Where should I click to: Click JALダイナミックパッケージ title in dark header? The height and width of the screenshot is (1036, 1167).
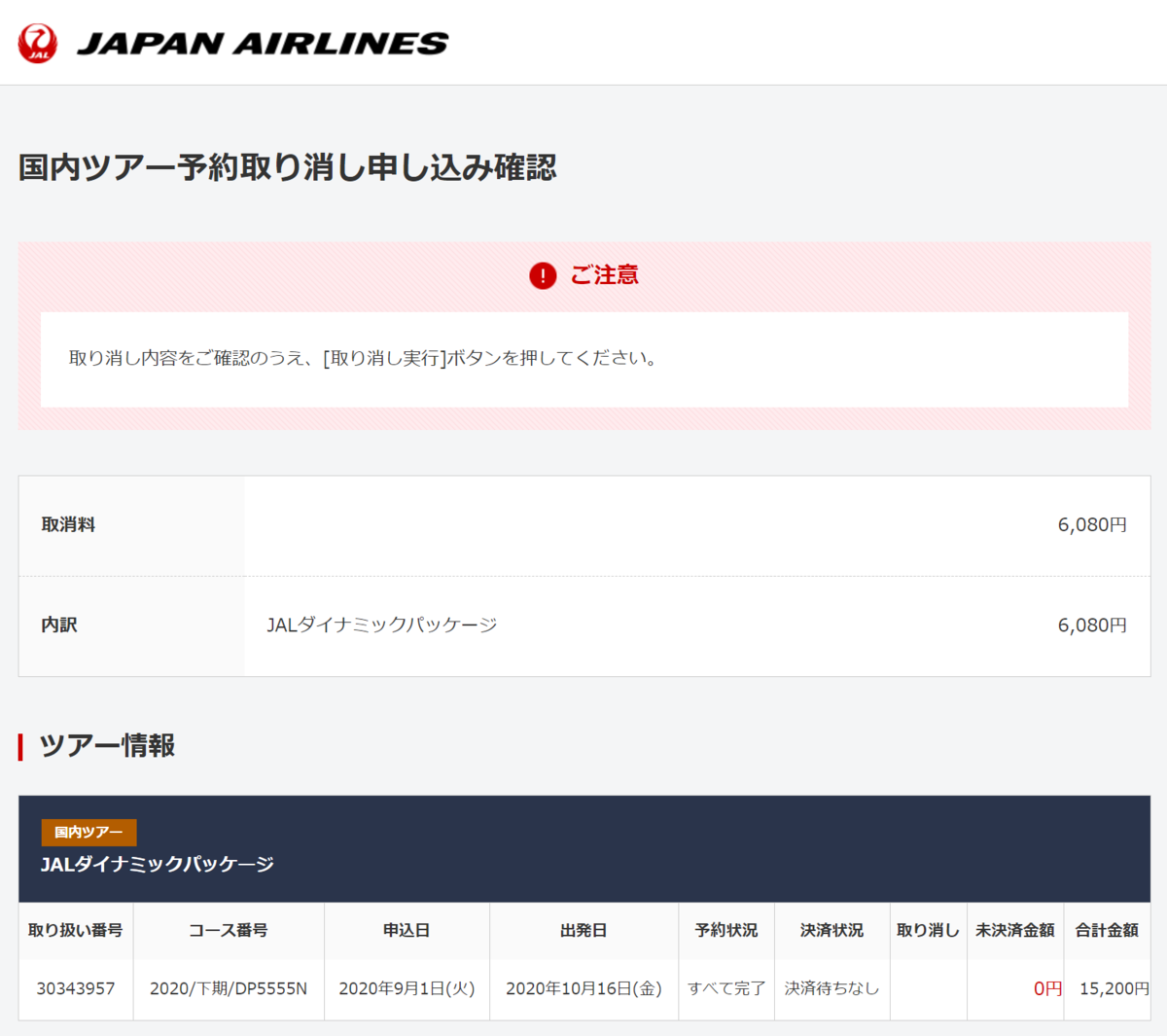point(158,864)
